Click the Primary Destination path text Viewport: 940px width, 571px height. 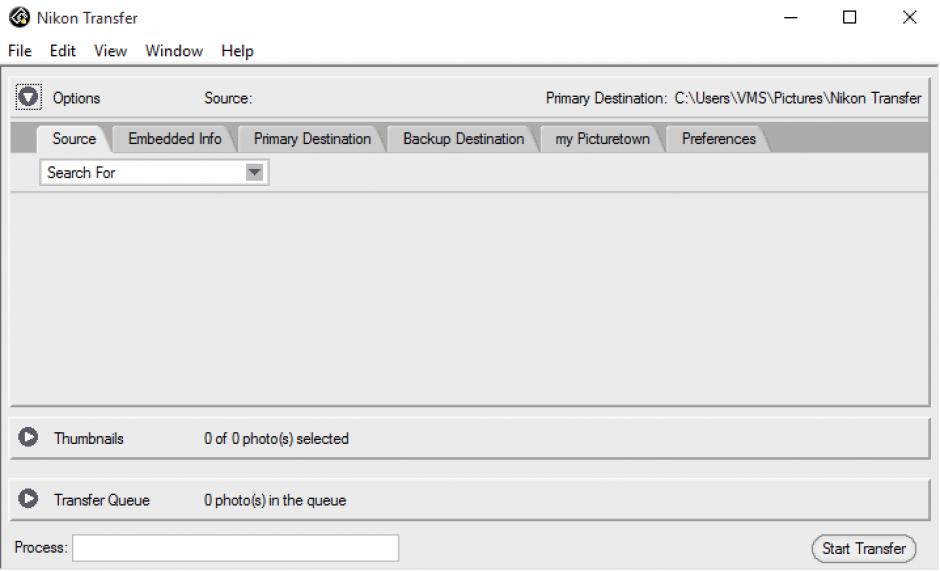point(797,98)
